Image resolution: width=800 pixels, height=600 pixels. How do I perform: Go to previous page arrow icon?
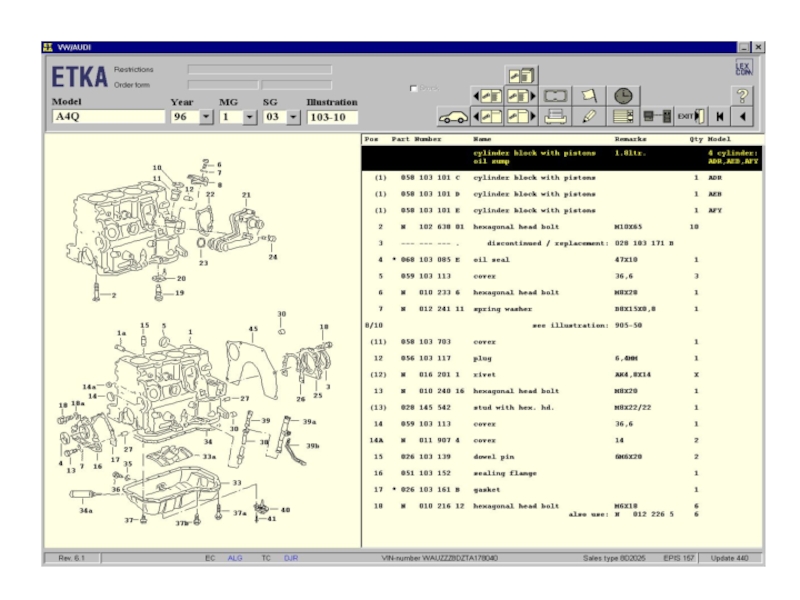488,117
